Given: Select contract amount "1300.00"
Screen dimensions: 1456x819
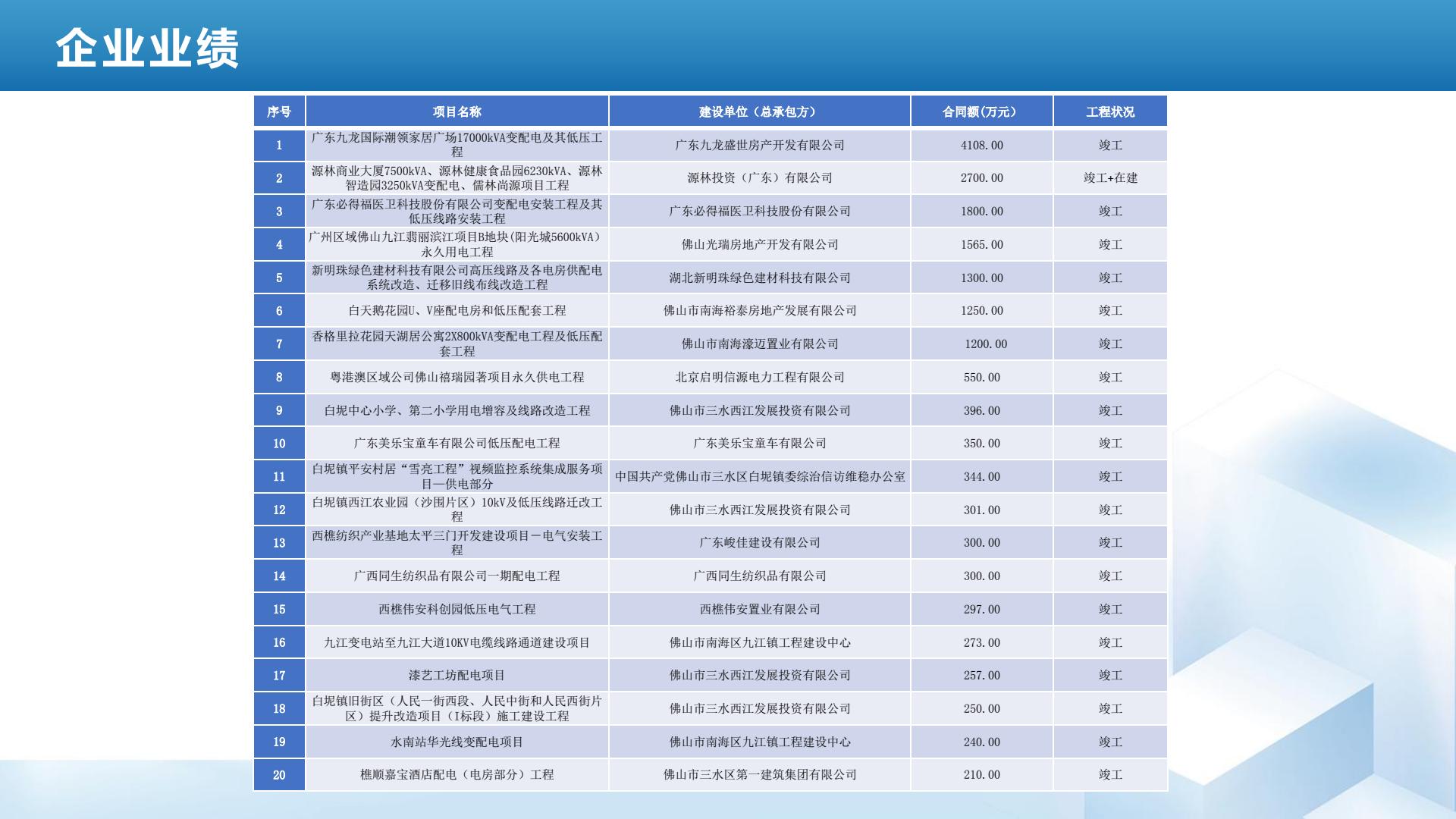Looking at the screenshot, I should click(982, 278).
